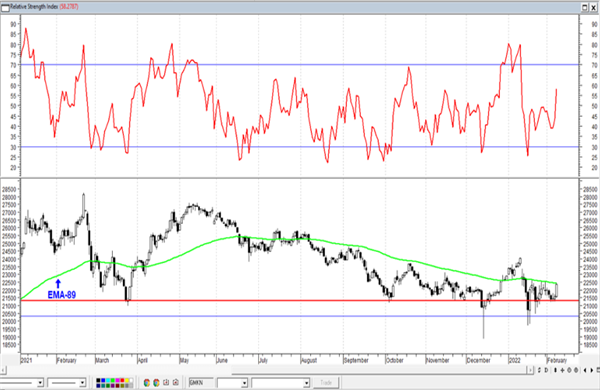Click the EMA-89 label on the price chart
This screenshot has height=390, width=600.
(62, 295)
